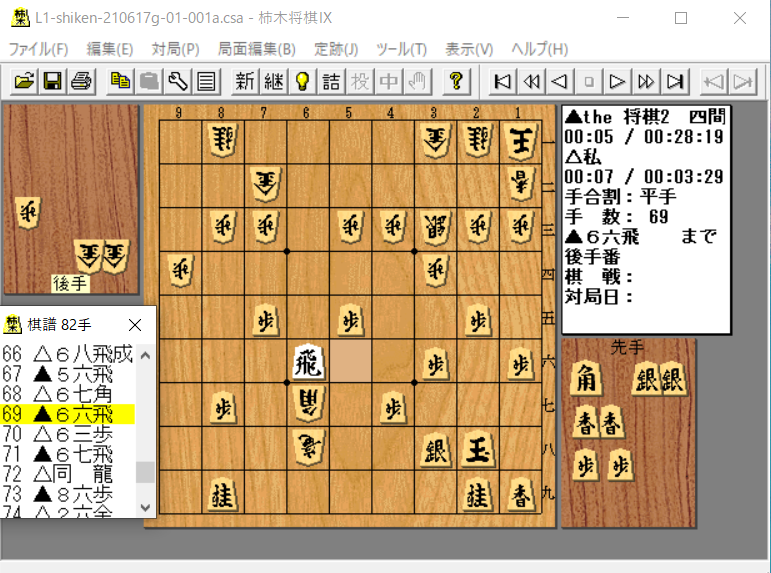The width and height of the screenshot is (771, 573).
Task: Click the copy icon in toolbar
Action: tap(121, 81)
